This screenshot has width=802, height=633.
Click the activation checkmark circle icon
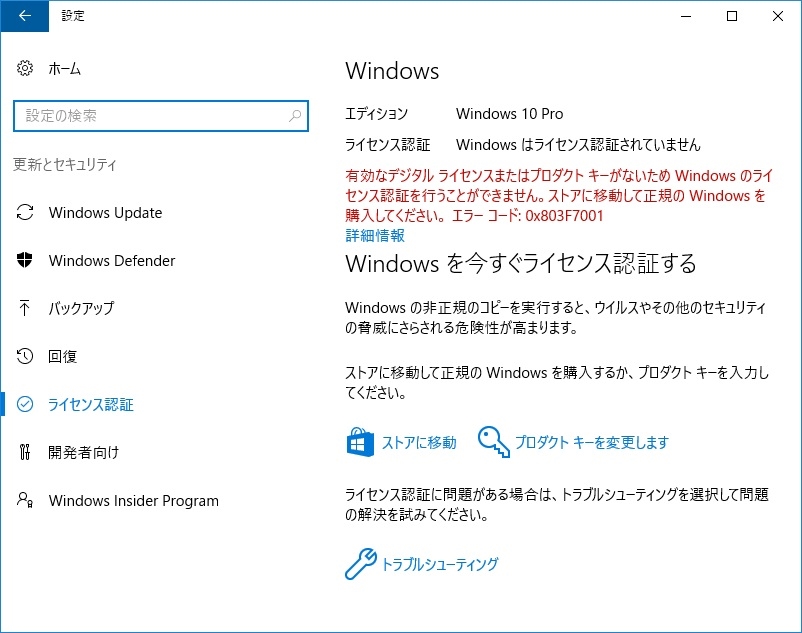click(25, 404)
